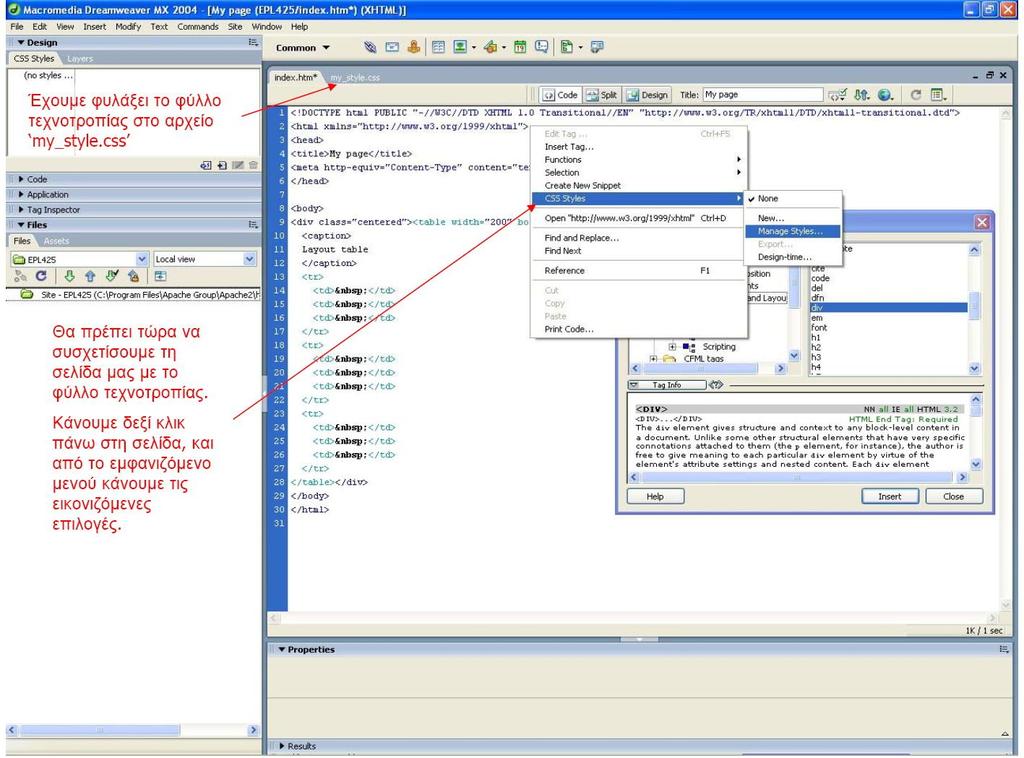1024x758 pixels.
Task: Click the Get Files green arrow
Action: pyautogui.click(x=69, y=276)
